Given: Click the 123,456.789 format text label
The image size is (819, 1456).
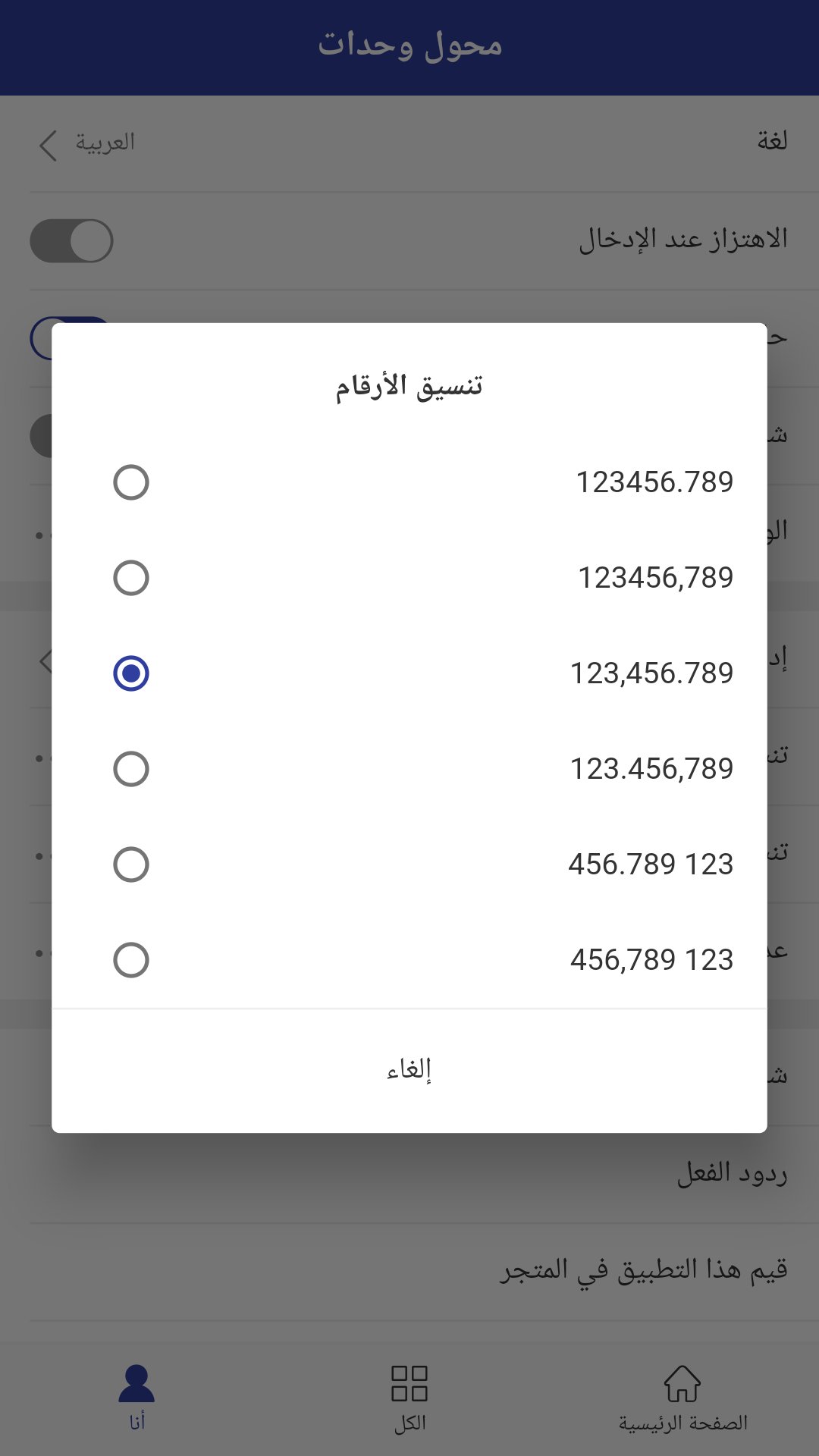Looking at the screenshot, I should (x=651, y=673).
